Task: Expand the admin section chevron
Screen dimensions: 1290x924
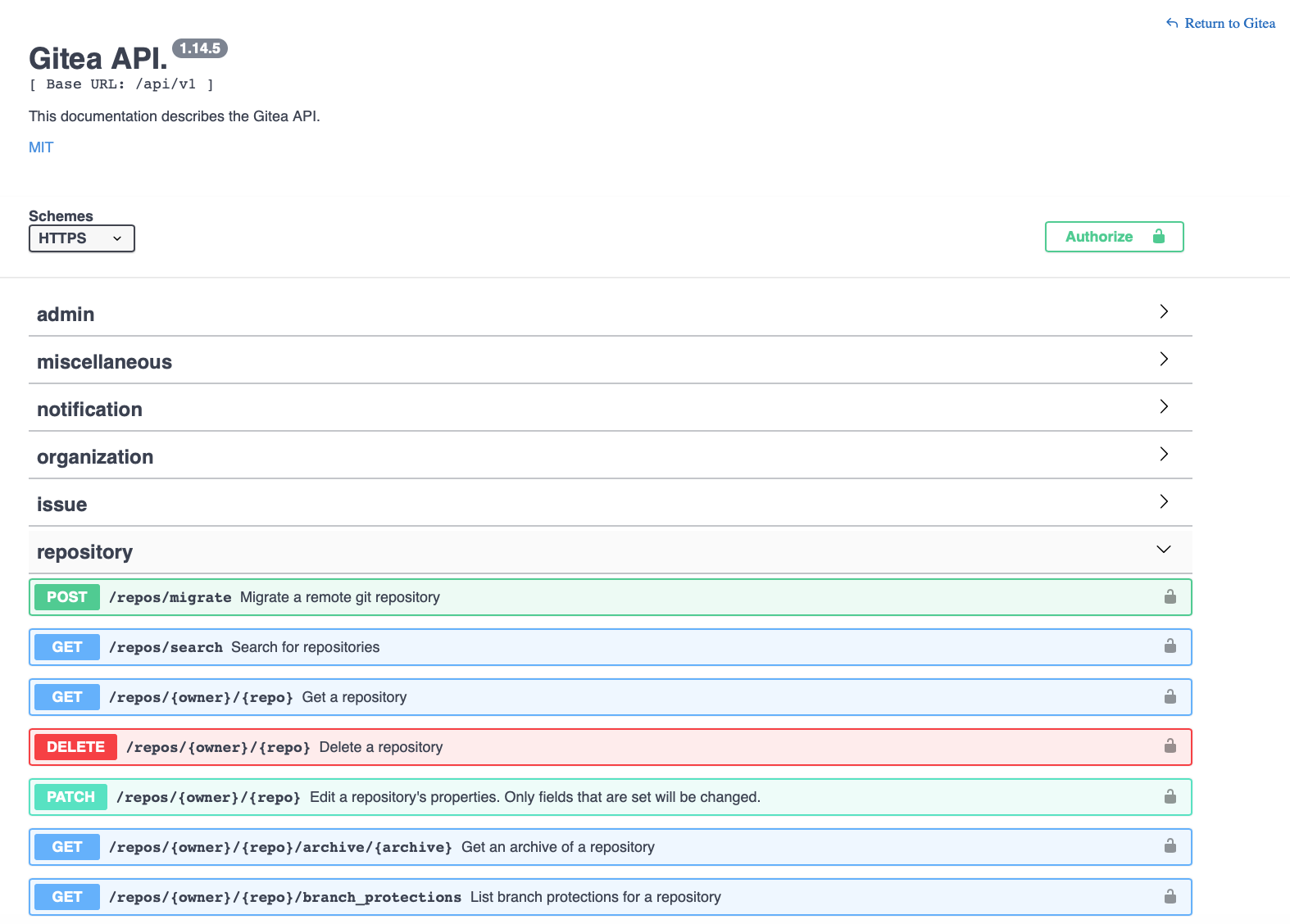Action: [x=1164, y=311]
